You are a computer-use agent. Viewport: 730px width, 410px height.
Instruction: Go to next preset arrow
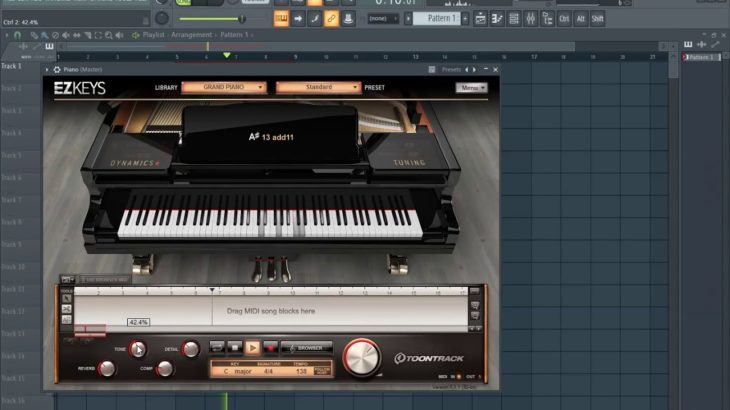click(474, 70)
